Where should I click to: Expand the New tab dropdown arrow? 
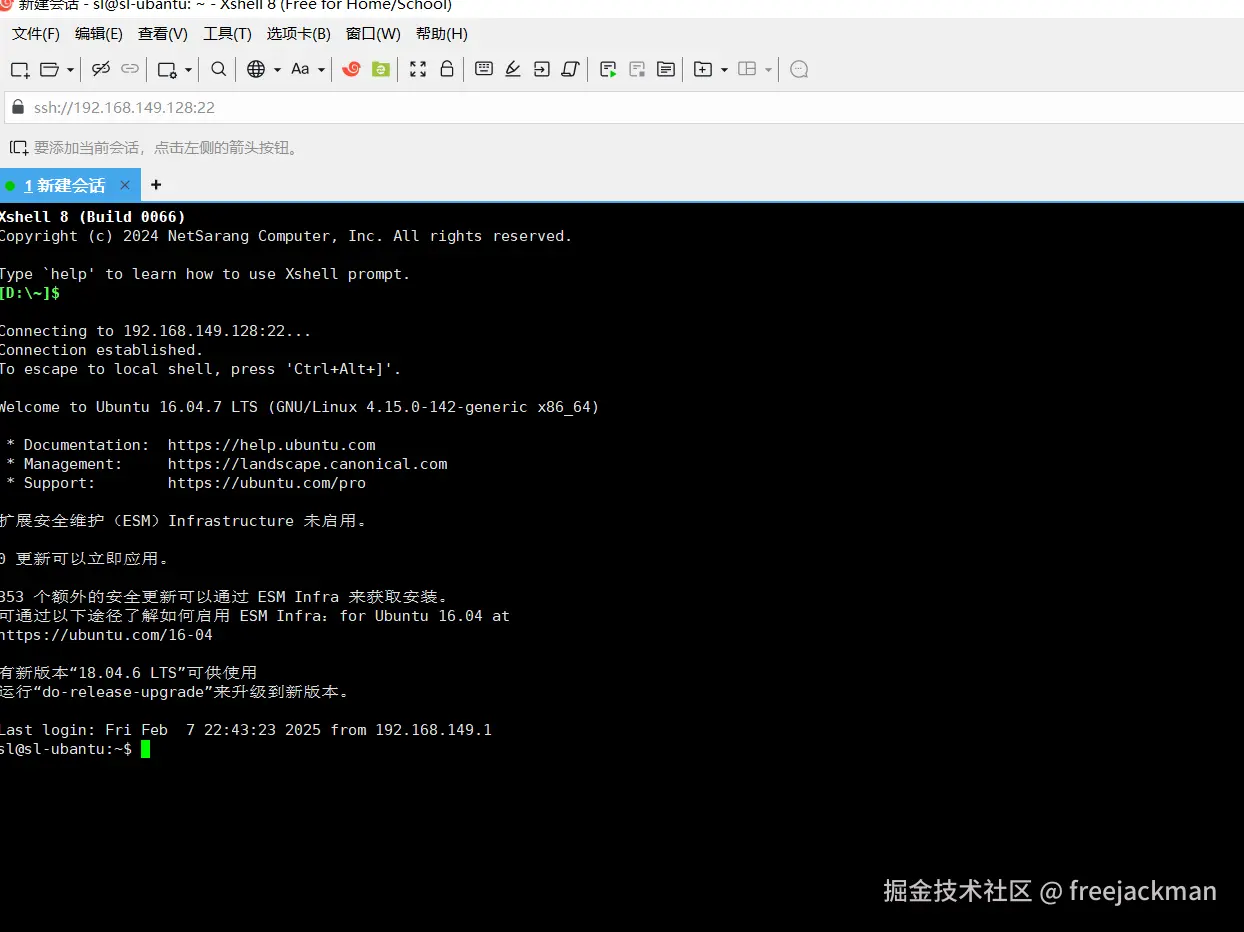pos(724,69)
